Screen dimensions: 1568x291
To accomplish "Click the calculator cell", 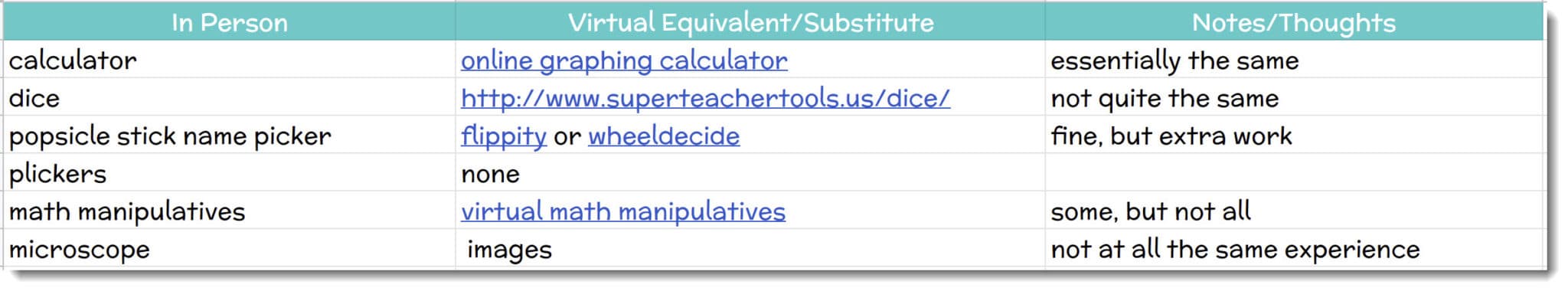I will [230, 60].
